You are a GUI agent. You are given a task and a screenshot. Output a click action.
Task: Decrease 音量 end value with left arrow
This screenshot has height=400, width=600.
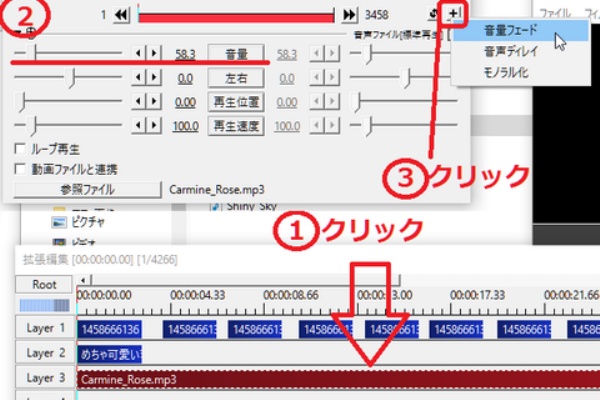click(317, 53)
